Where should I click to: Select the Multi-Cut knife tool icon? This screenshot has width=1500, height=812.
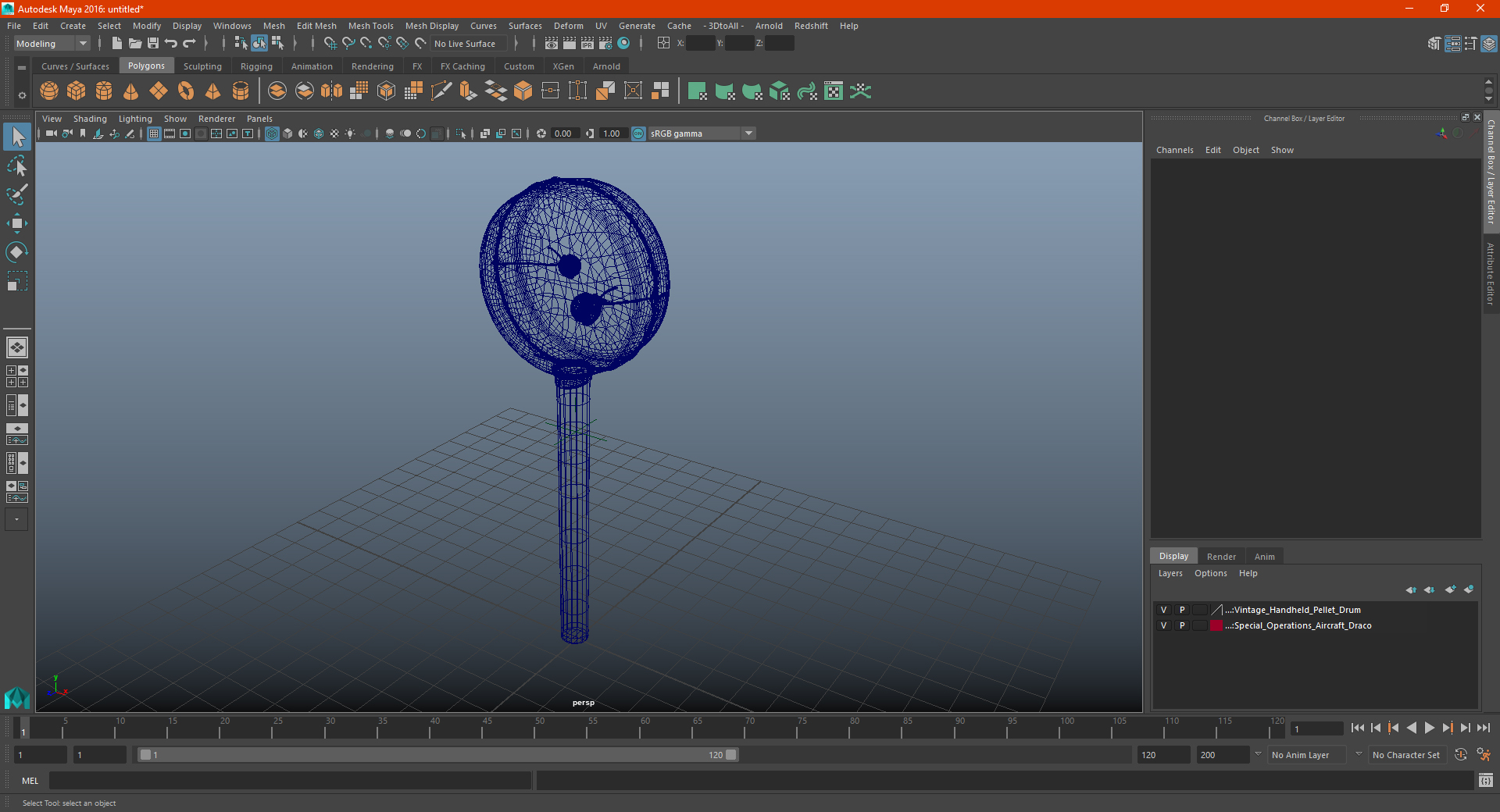coord(441,91)
